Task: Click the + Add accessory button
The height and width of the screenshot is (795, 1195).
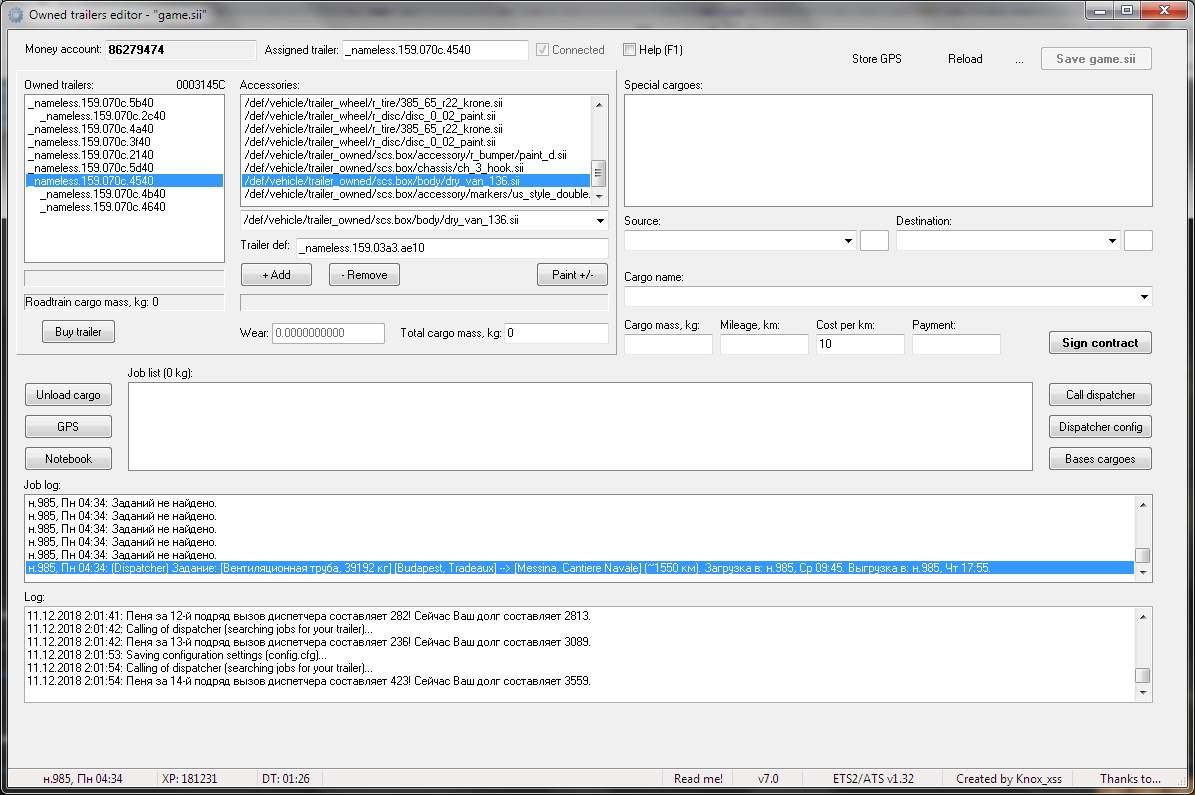Action: pyautogui.click(x=276, y=275)
